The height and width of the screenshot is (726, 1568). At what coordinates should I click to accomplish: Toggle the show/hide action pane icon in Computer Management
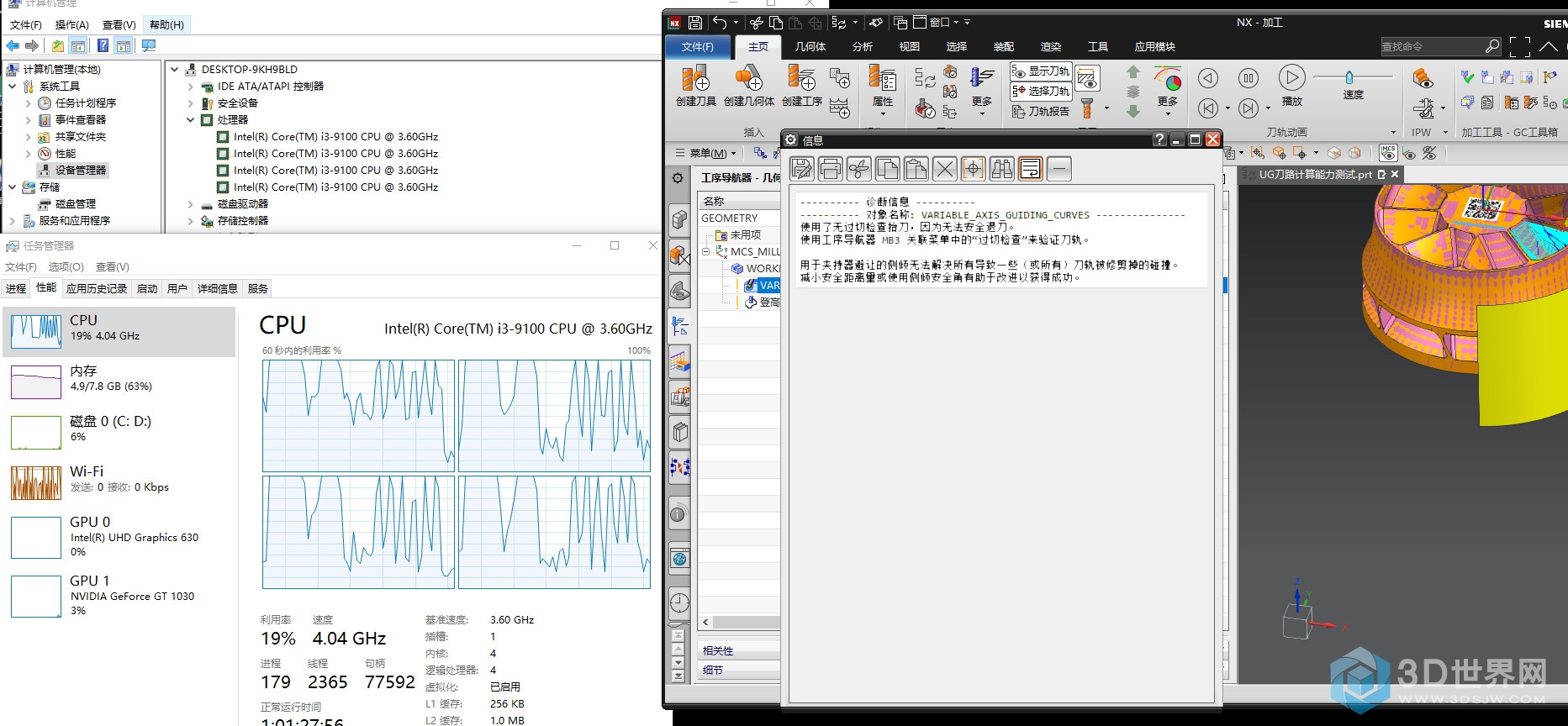[x=124, y=45]
